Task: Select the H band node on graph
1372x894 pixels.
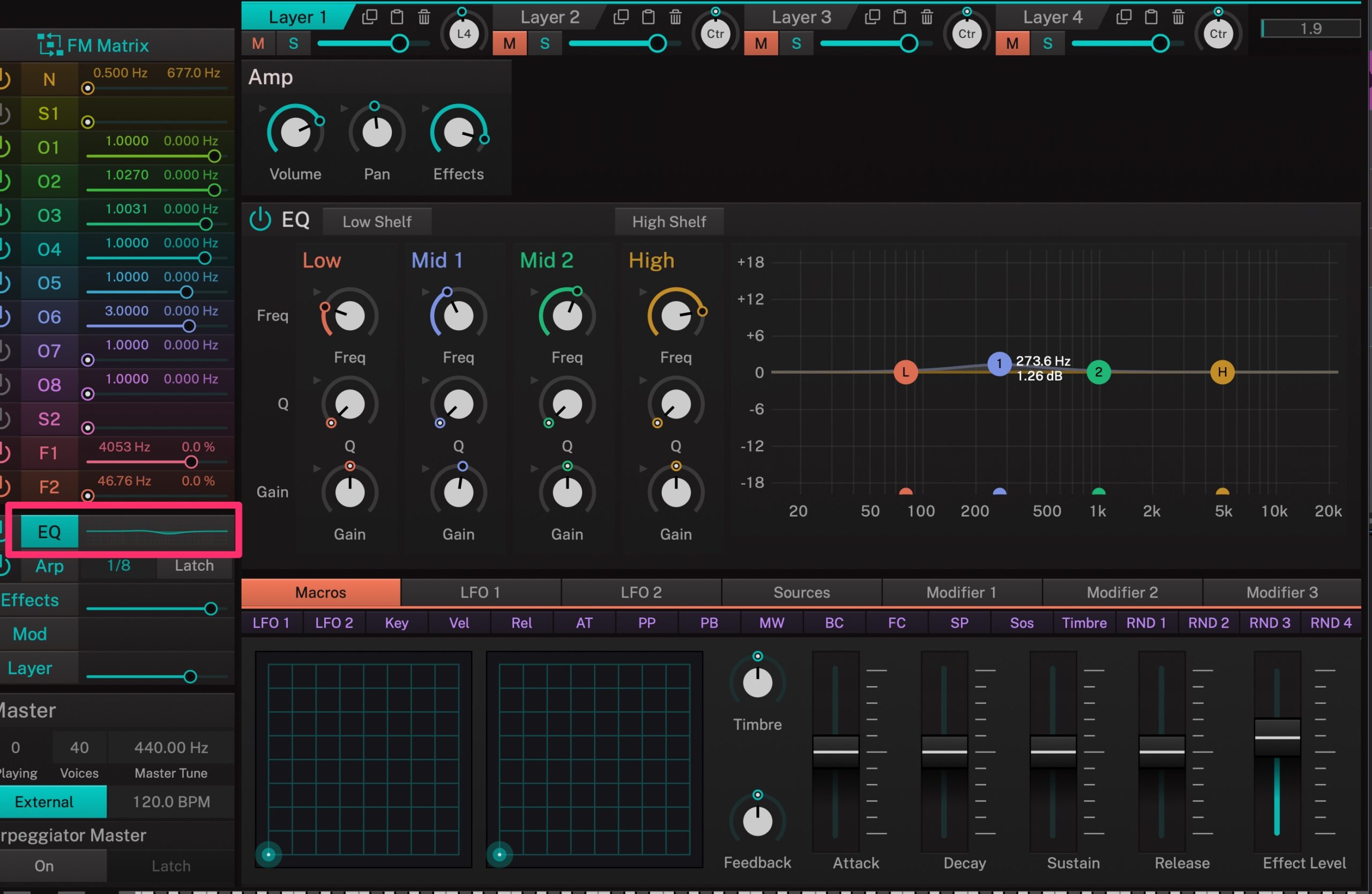Action: click(1221, 372)
